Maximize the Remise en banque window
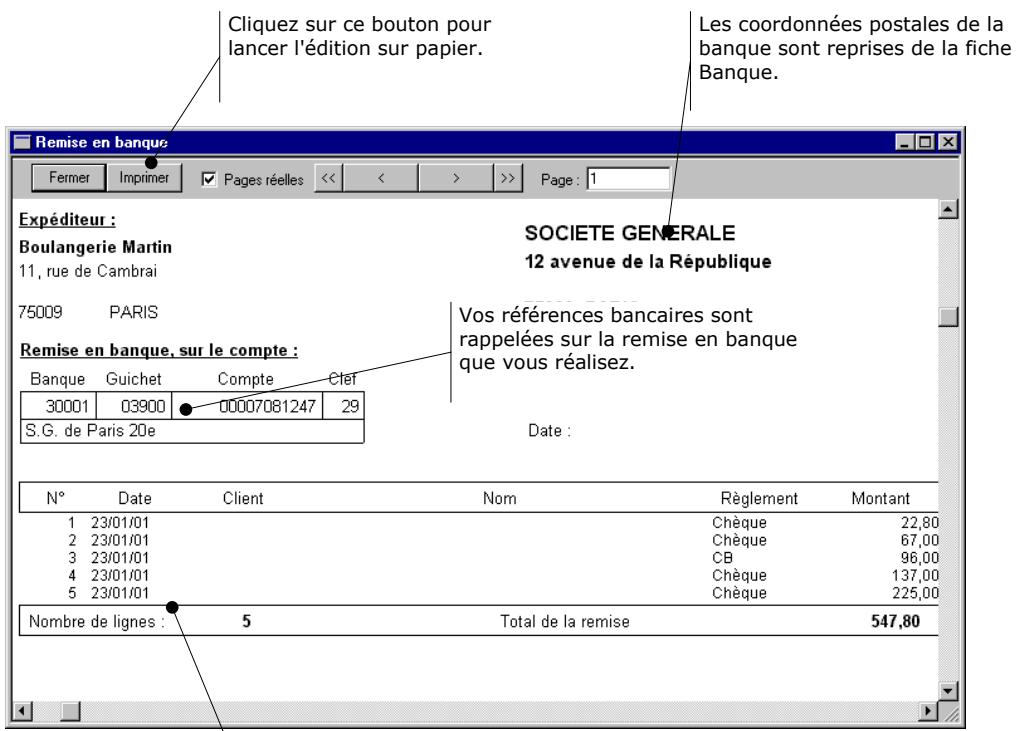The height and width of the screenshot is (731, 1017). pyautogui.click(x=926, y=142)
